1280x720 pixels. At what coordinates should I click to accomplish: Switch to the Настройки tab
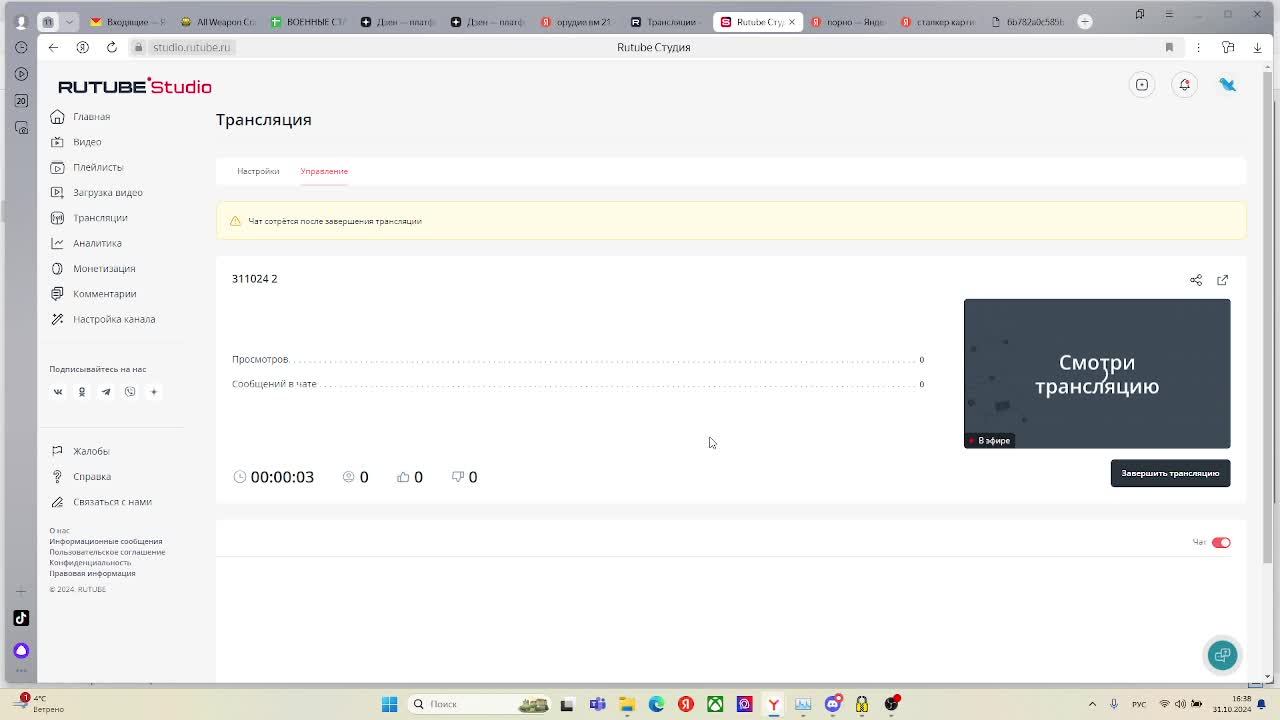[x=258, y=171]
